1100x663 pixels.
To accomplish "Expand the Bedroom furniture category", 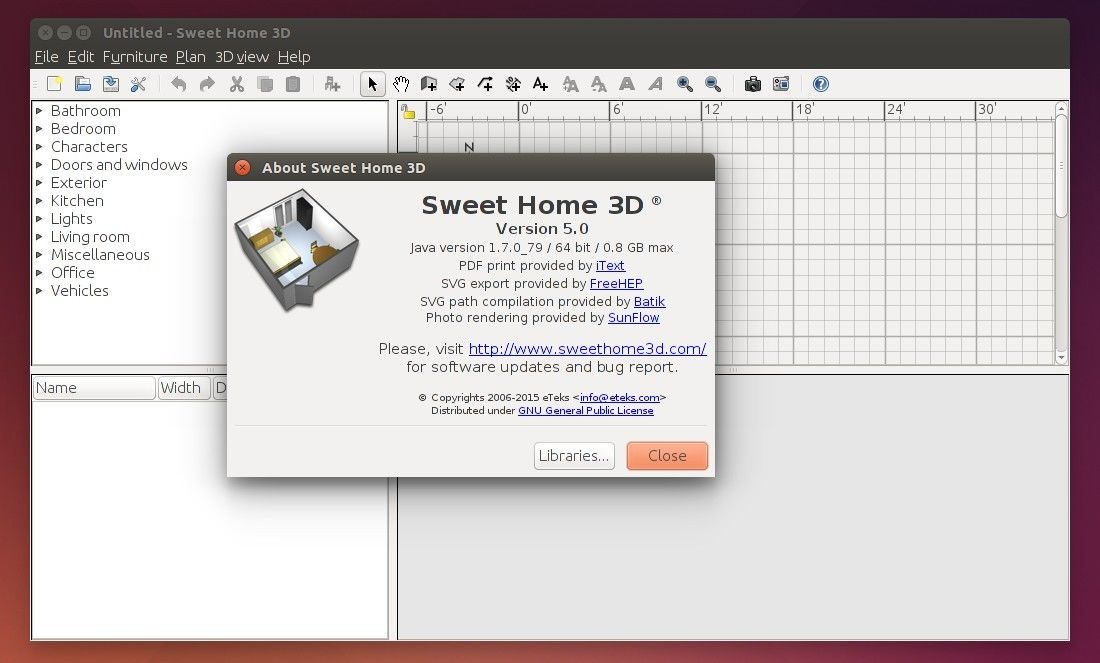I will click(x=39, y=128).
